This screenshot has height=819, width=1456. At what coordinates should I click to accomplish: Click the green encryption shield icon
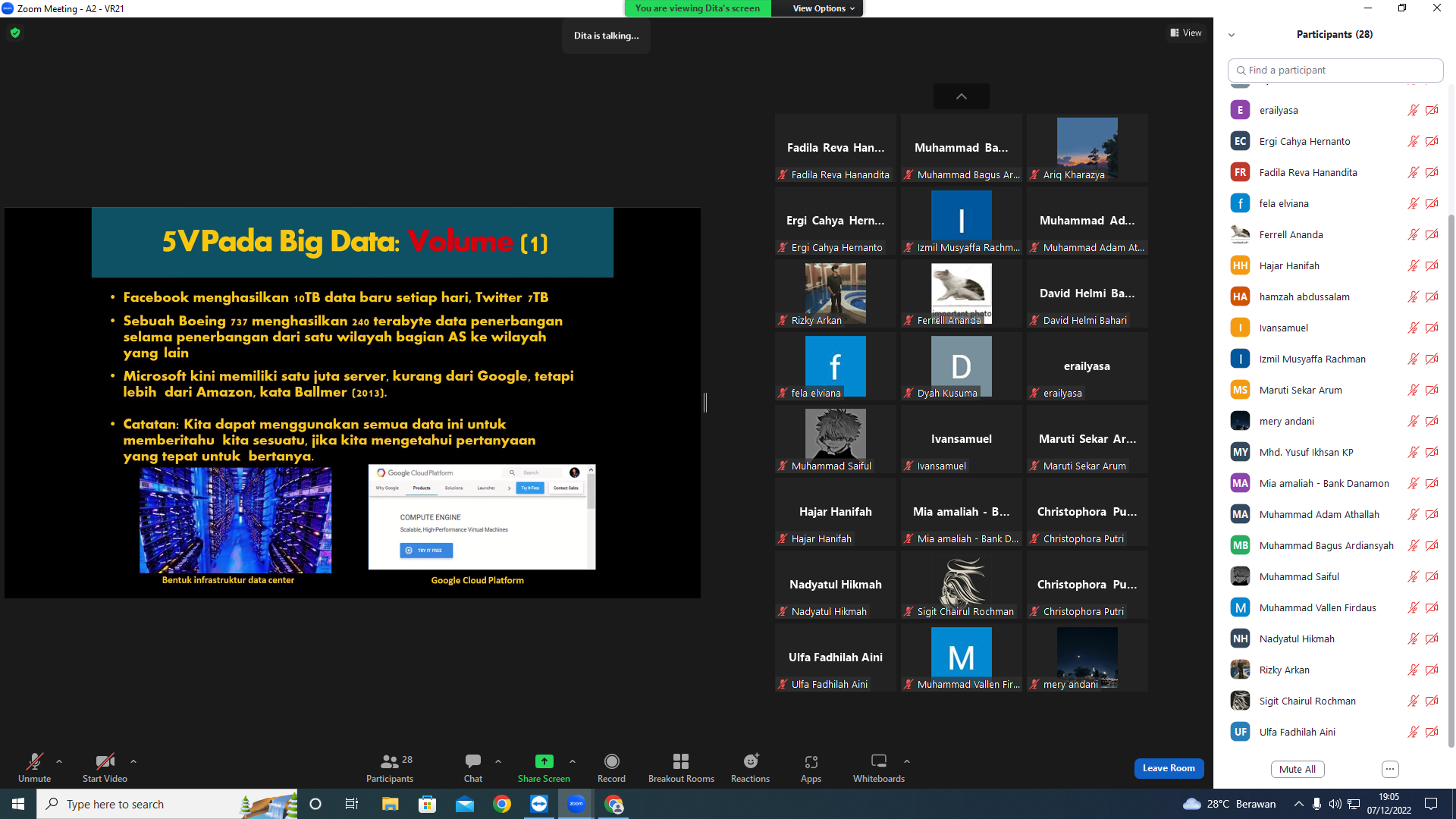pos(15,33)
